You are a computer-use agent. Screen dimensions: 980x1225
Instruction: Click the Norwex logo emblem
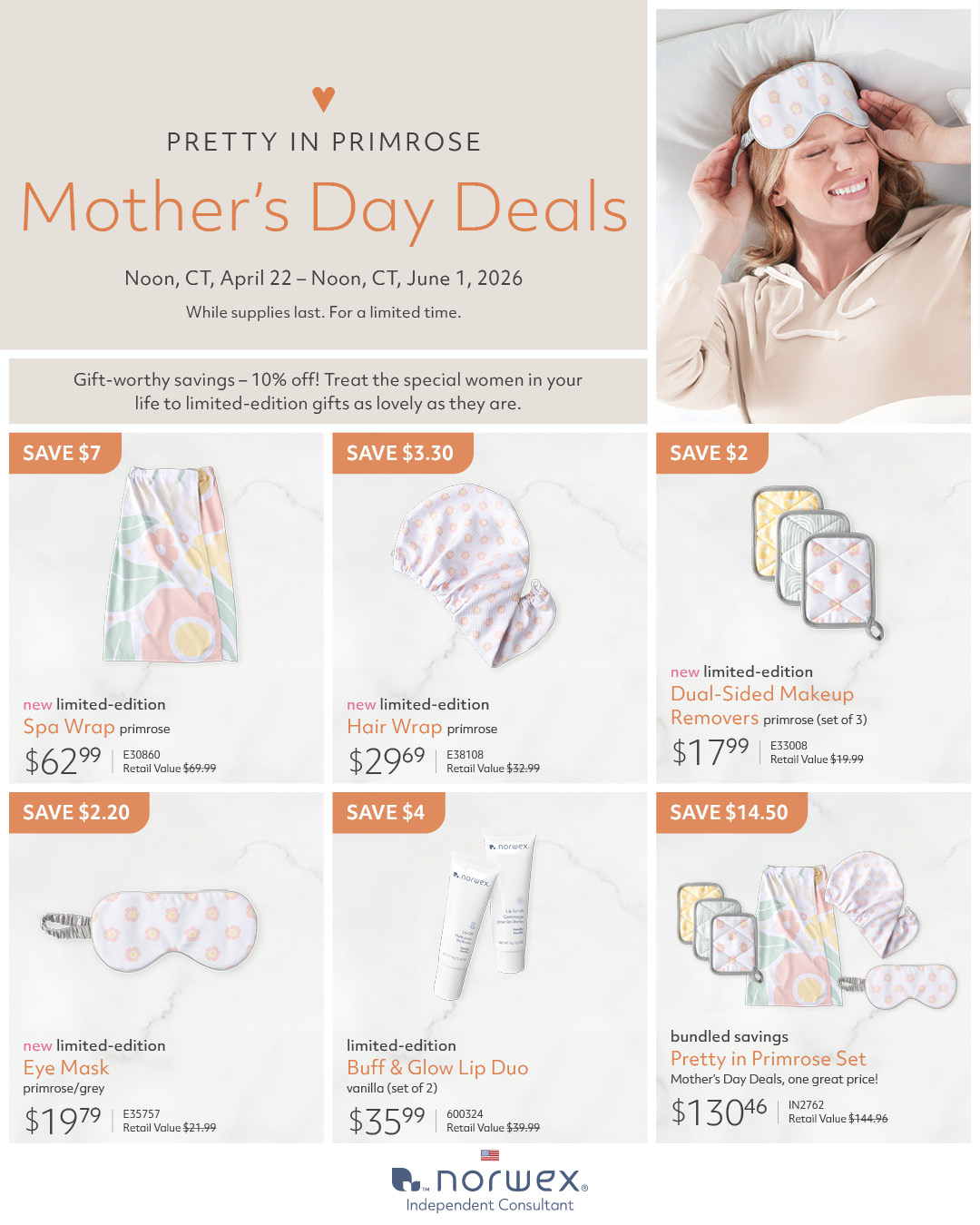click(x=406, y=1180)
